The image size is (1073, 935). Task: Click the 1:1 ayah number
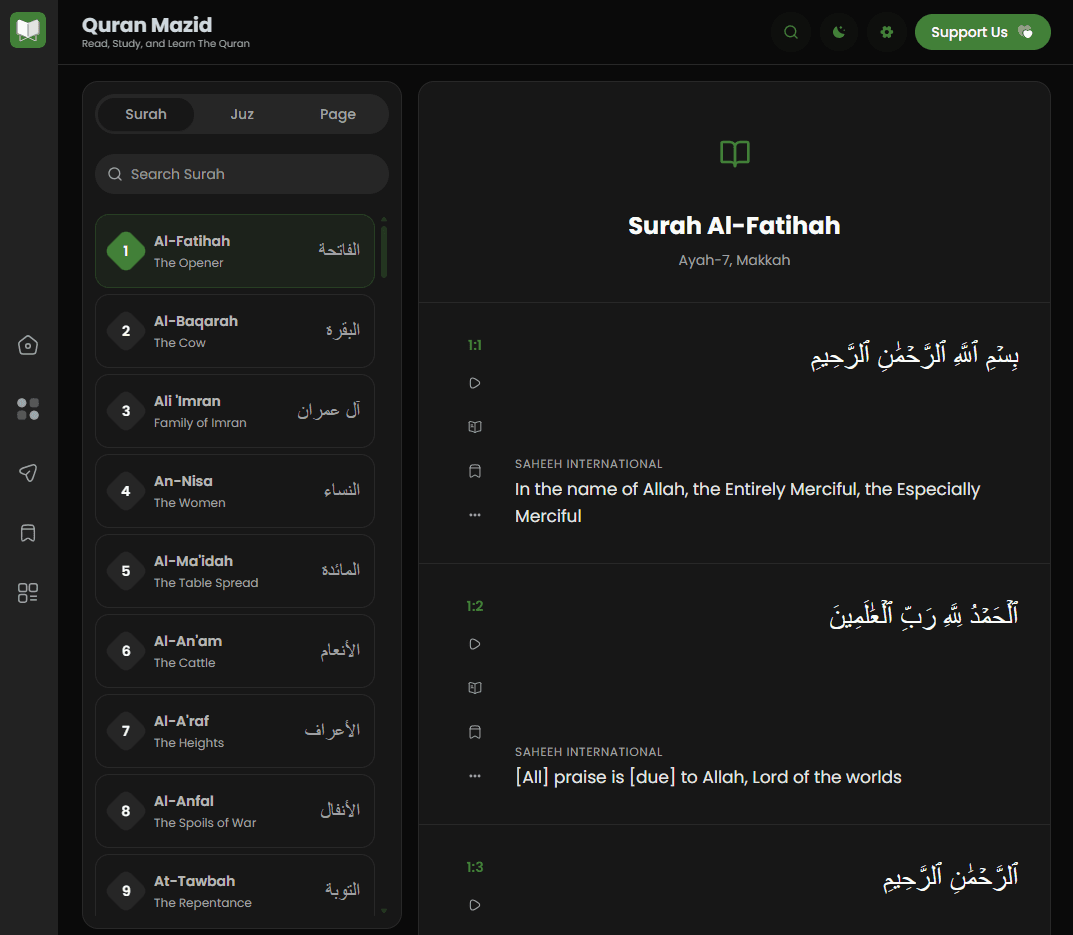click(x=475, y=345)
